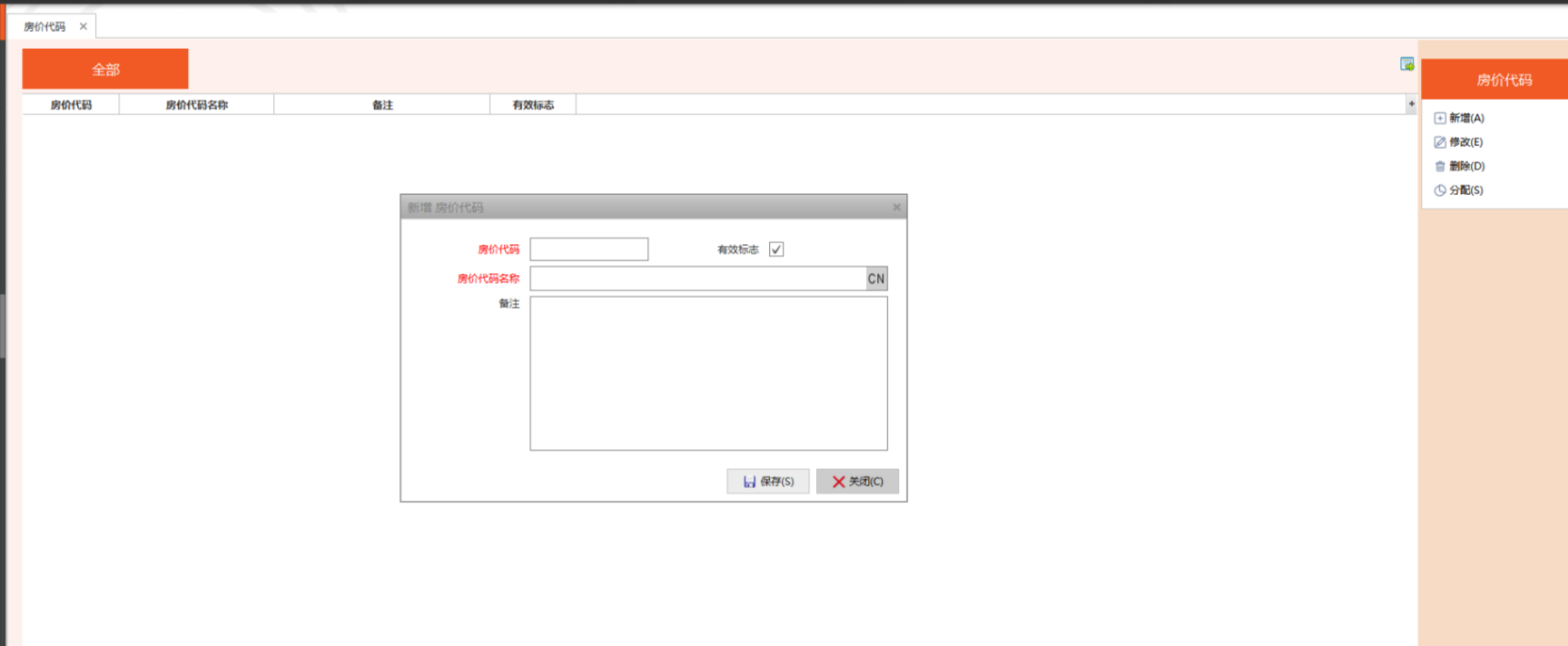Click the 保存(S) save button
This screenshot has height=646, width=1568.
click(x=768, y=482)
